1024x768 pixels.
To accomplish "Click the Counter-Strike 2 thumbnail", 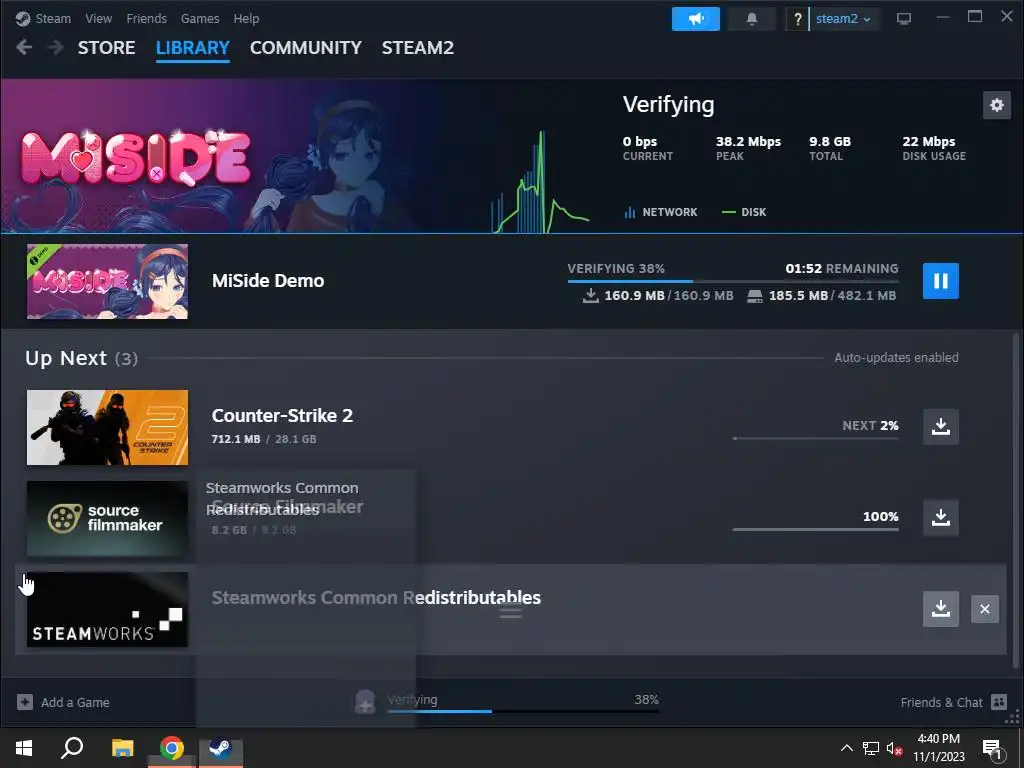I will coord(108,427).
